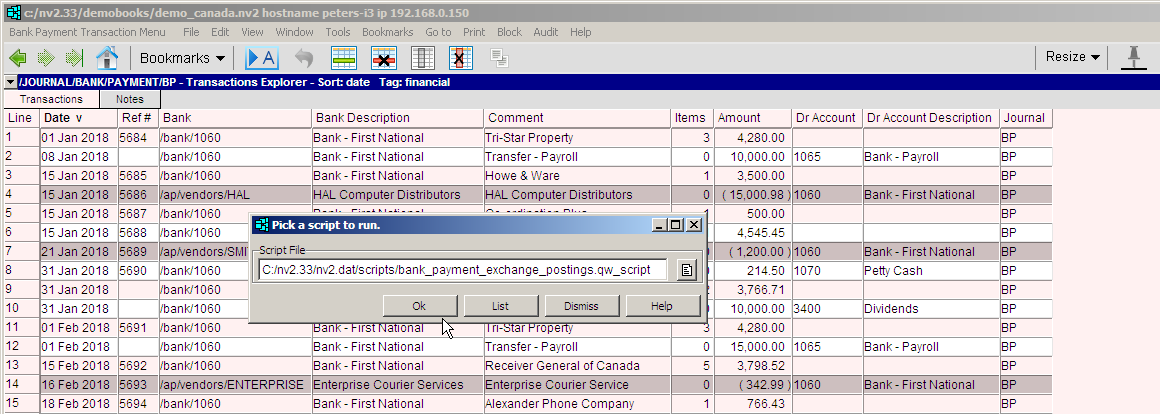Image resolution: width=1160 pixels, height=414 pixels.
Task: Open the Bookmarks dropdown in toolbar
Action: click(182, 58)
